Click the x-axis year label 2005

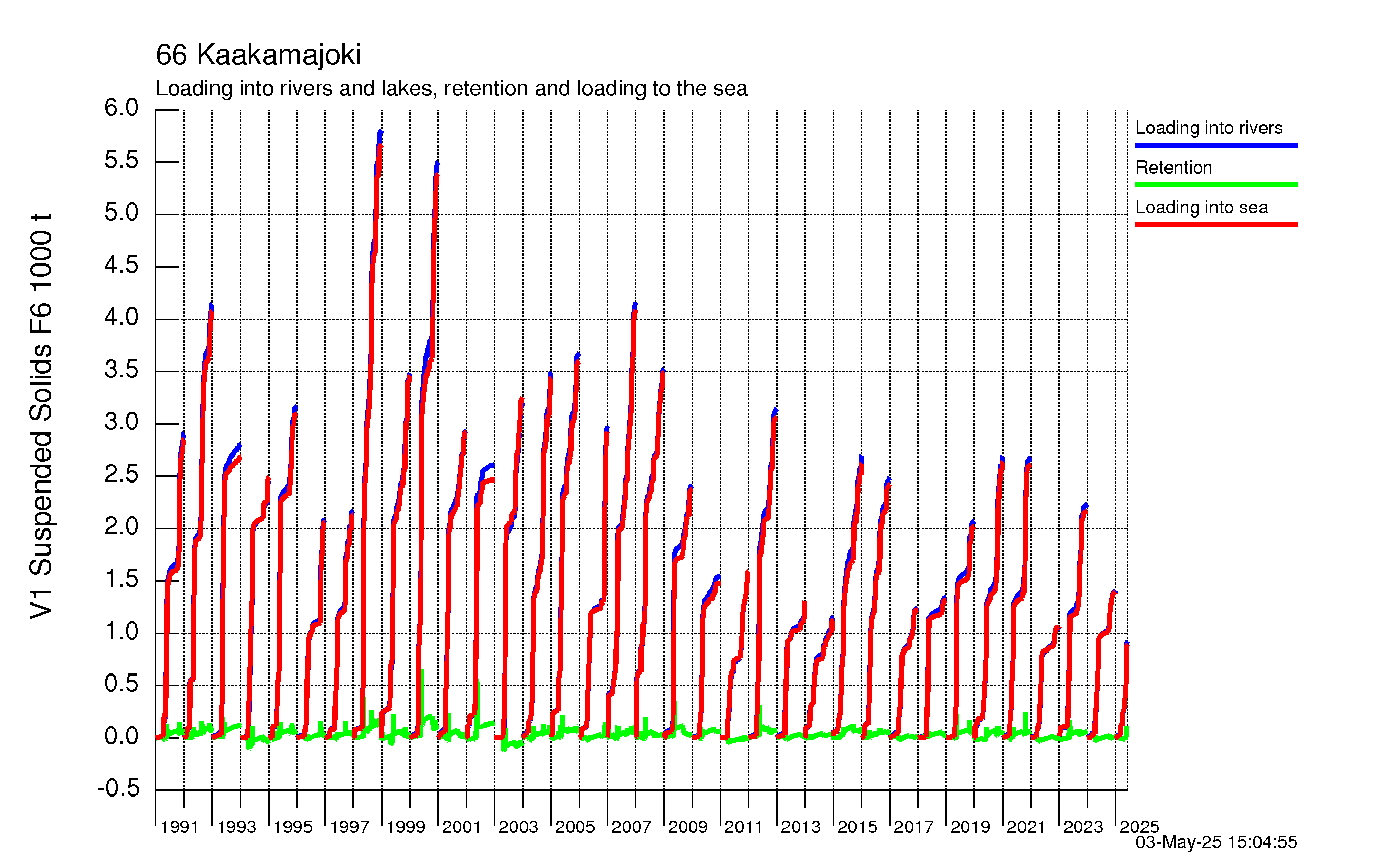[575, 827]
